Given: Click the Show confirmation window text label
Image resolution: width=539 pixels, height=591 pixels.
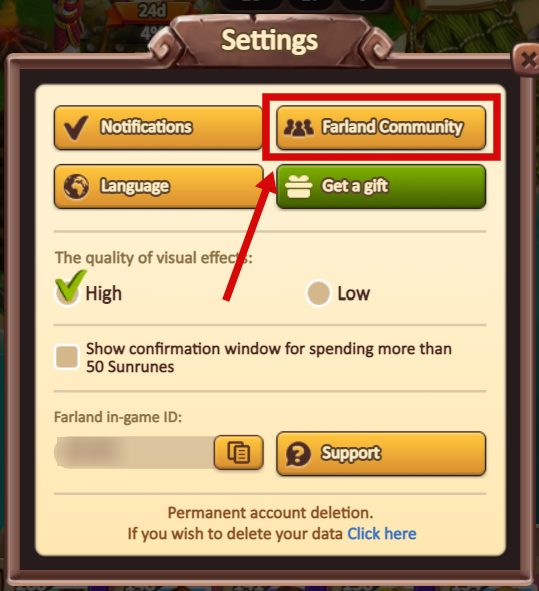Looking at the screenshot, I should [x=269, y=357].
